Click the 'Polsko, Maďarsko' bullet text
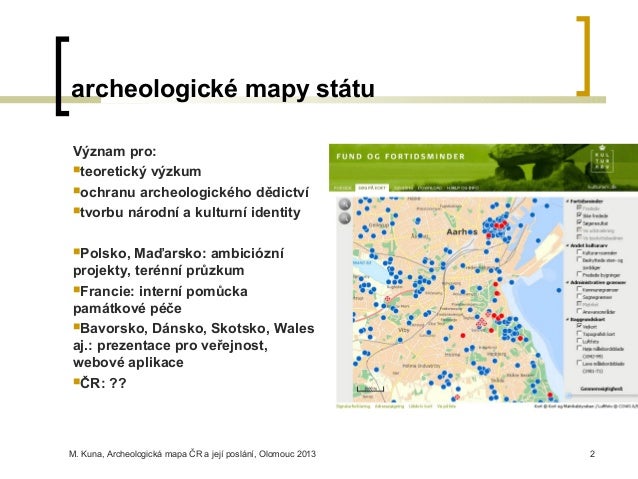 (178, 262)
